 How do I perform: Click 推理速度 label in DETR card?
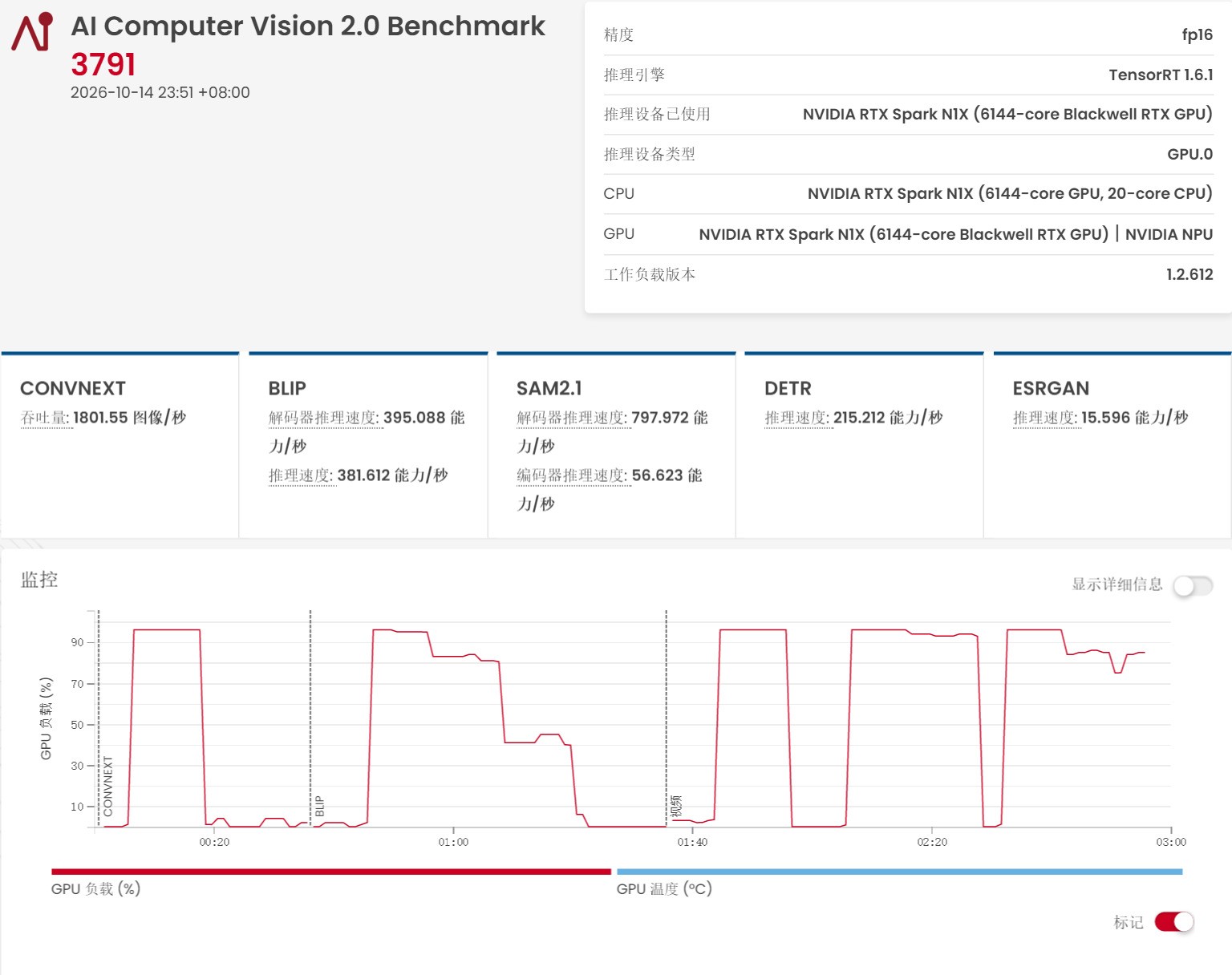pos(797,418)
